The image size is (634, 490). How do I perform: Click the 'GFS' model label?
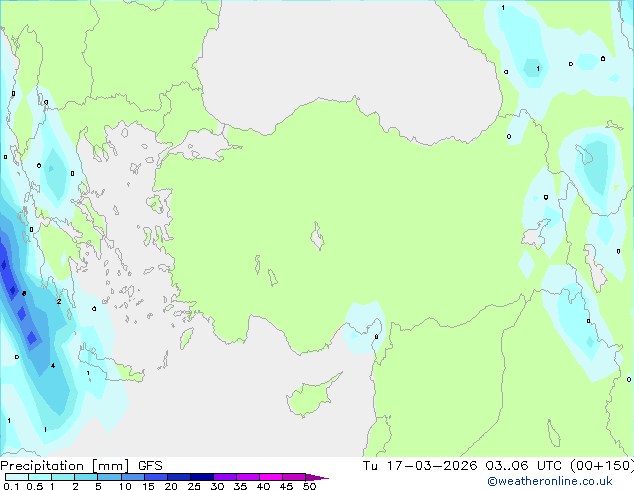pyautogui.click(x=150, y=466)
